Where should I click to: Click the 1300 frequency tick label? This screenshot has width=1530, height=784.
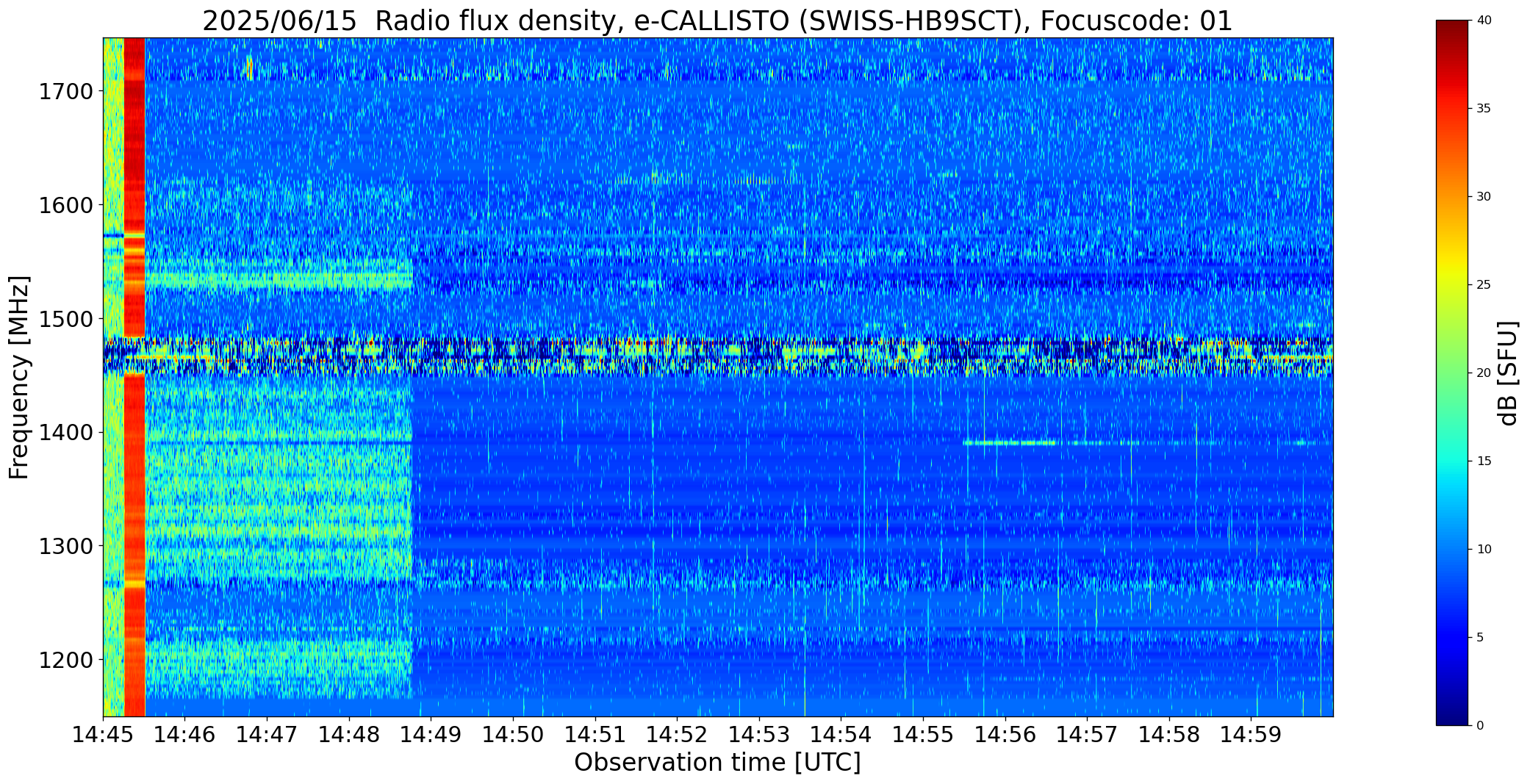pos(65,546)
